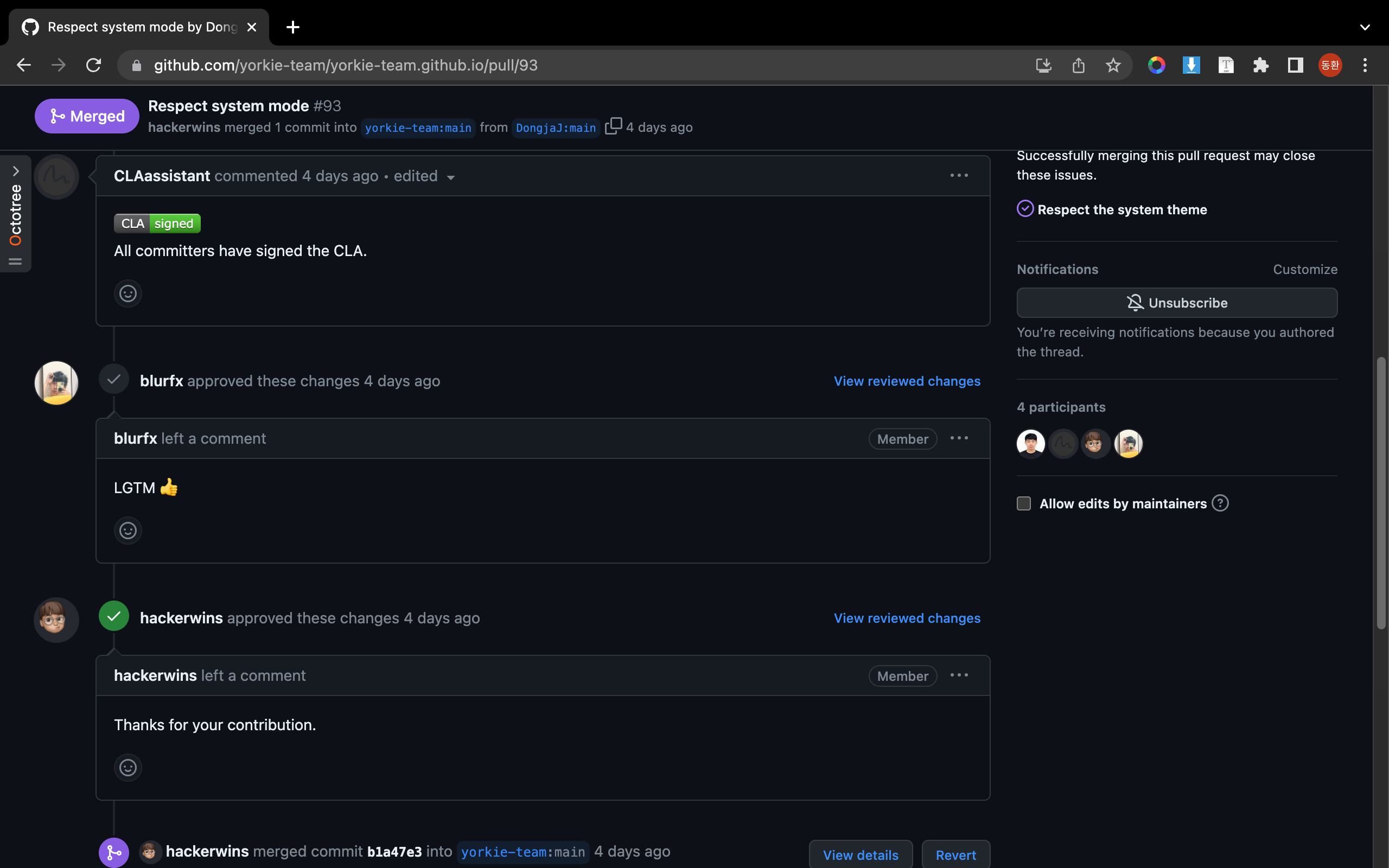Image resolution: width=1389 pixels, height=868 pixels.
Task: Click the page vertical scrollbar
Action: [1380, 494]
